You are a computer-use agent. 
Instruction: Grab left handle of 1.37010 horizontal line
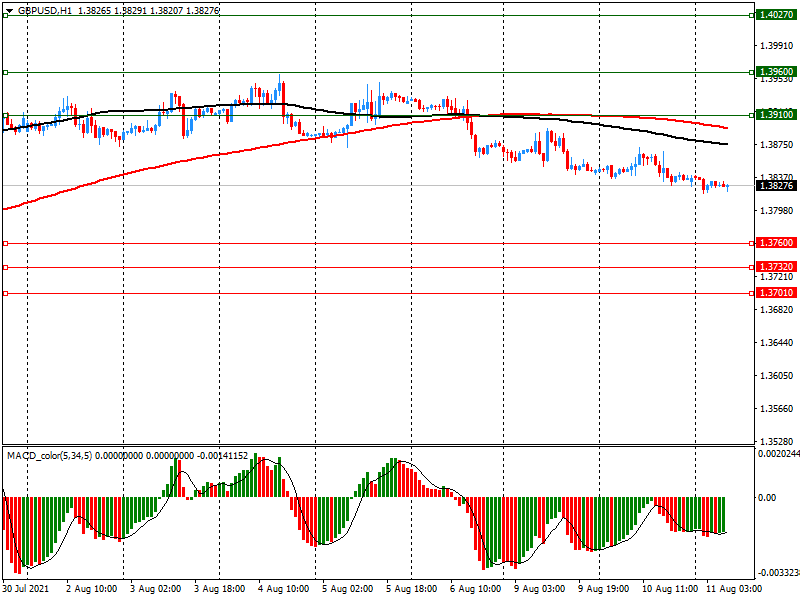[6, 293]
